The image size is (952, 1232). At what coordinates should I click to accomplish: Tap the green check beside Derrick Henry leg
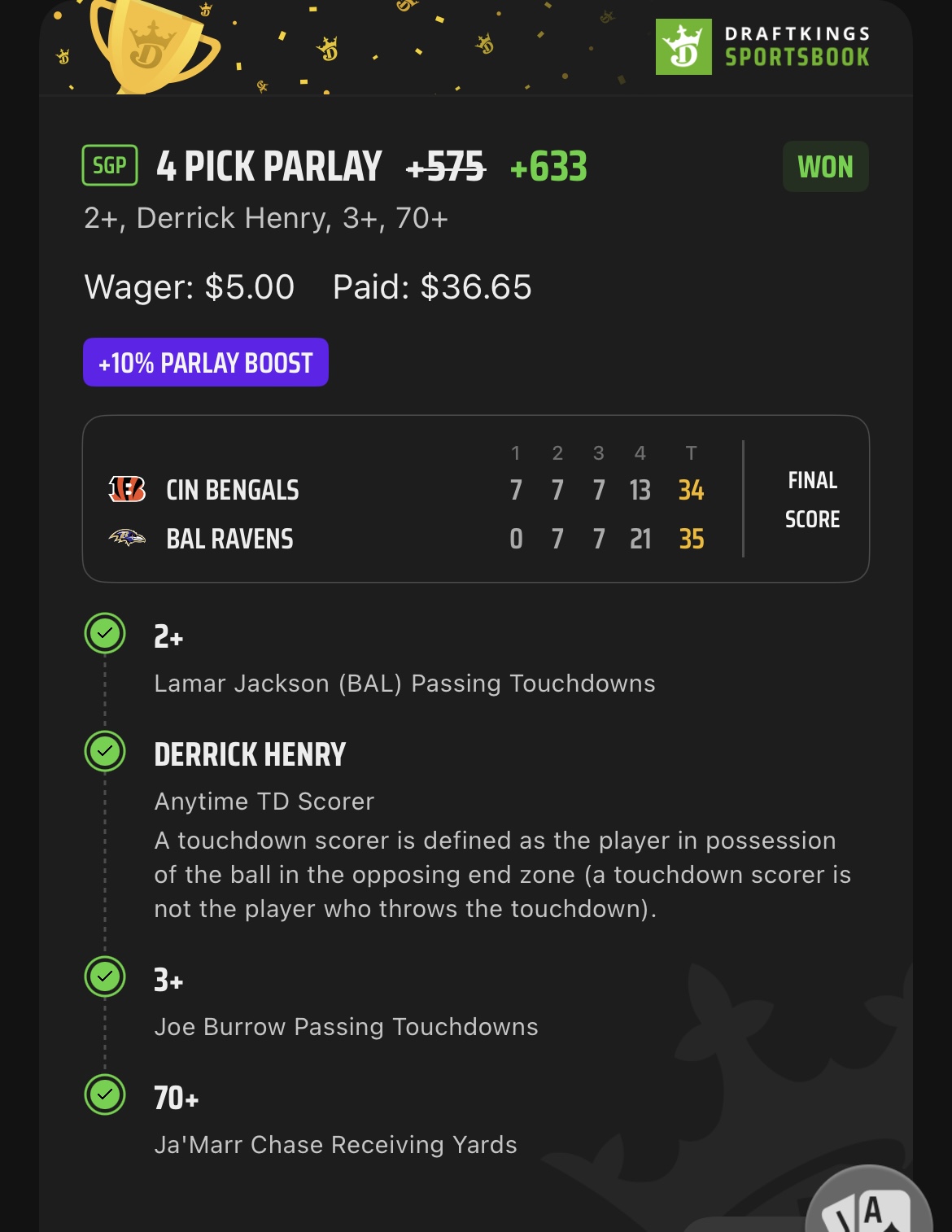(105, 751)
